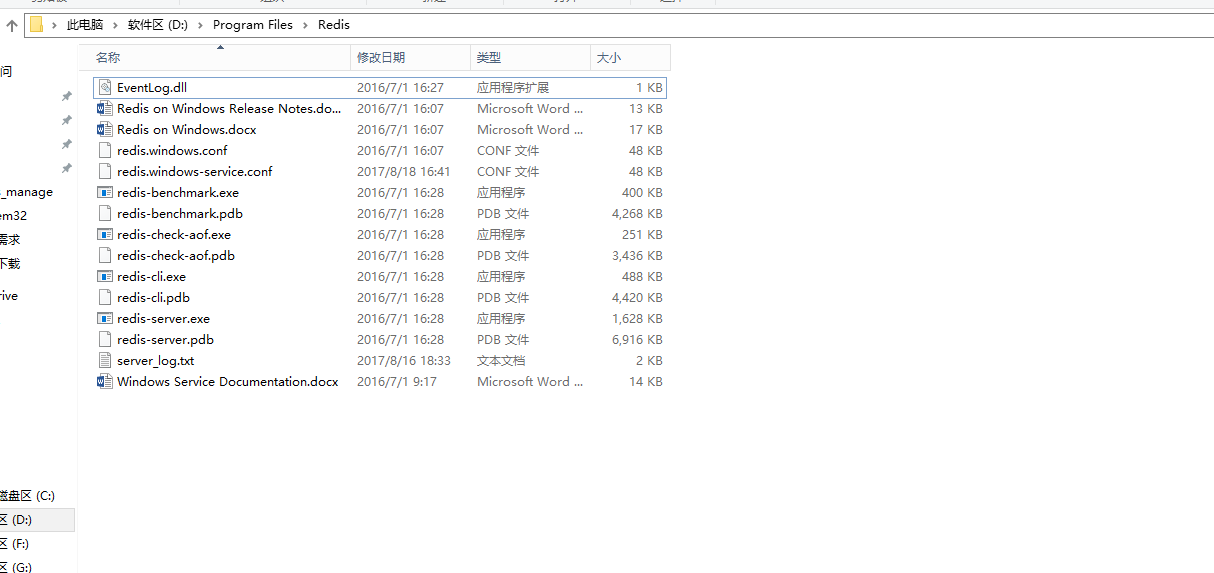Image resolution: width=1214 pixels, height=573 pixels.
Task: Click the Windows Service Documentation.docx Word icon
Action: 105,382
